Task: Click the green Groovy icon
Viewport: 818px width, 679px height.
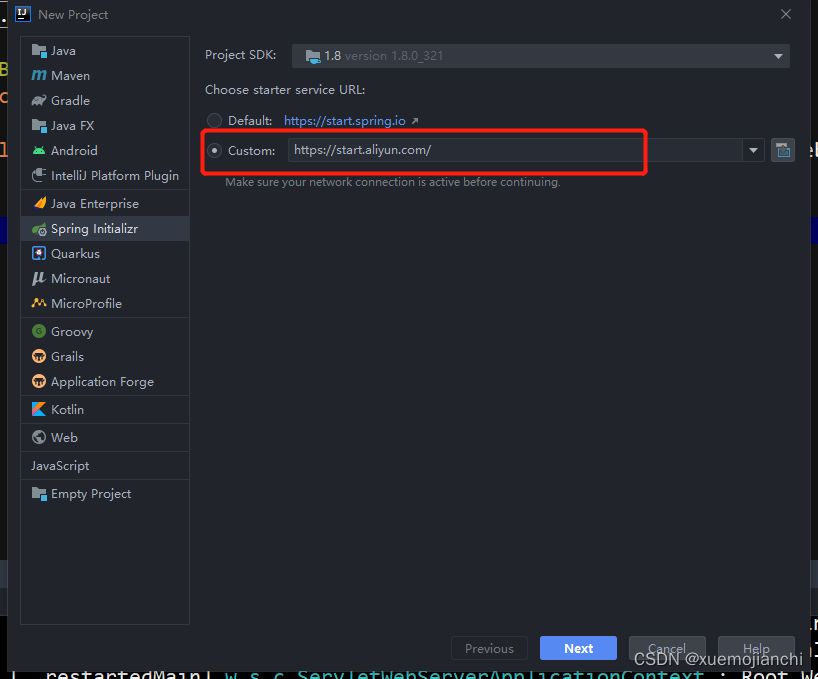Action: [x=39, y=331]
